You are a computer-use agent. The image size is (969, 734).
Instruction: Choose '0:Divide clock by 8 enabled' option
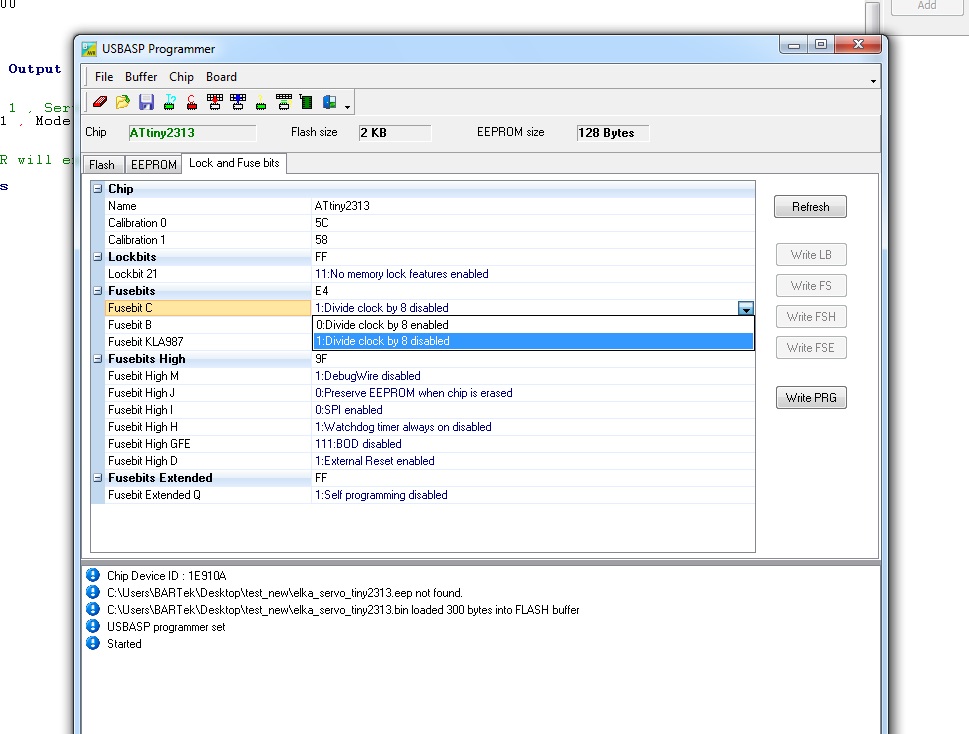pyautogui.click(x=533, y=325)
